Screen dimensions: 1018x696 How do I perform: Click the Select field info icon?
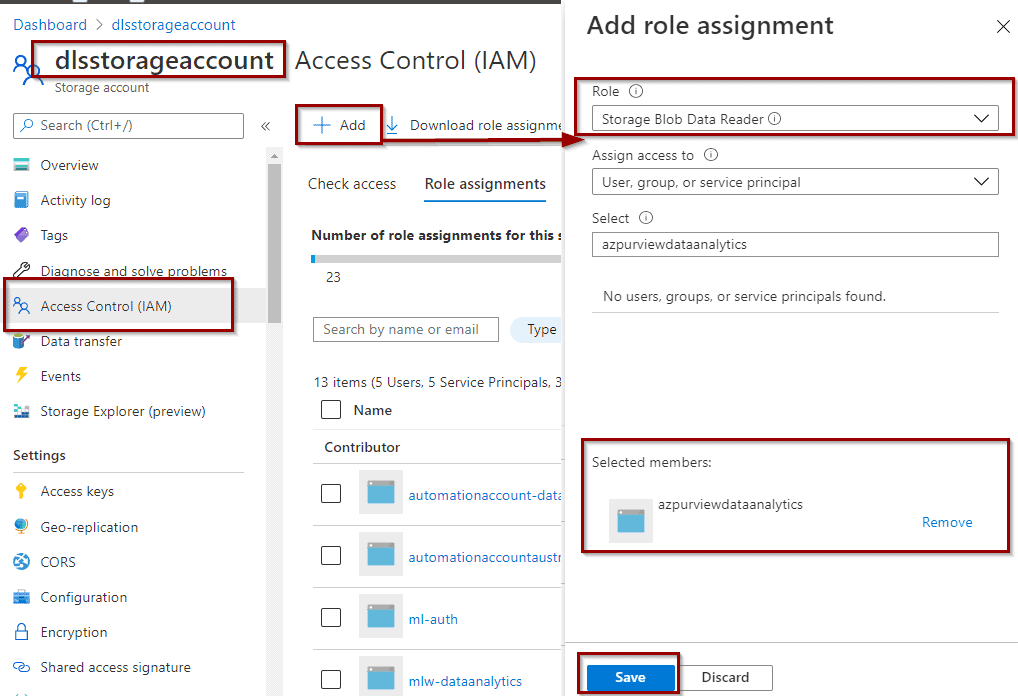[x=646, y=218]
